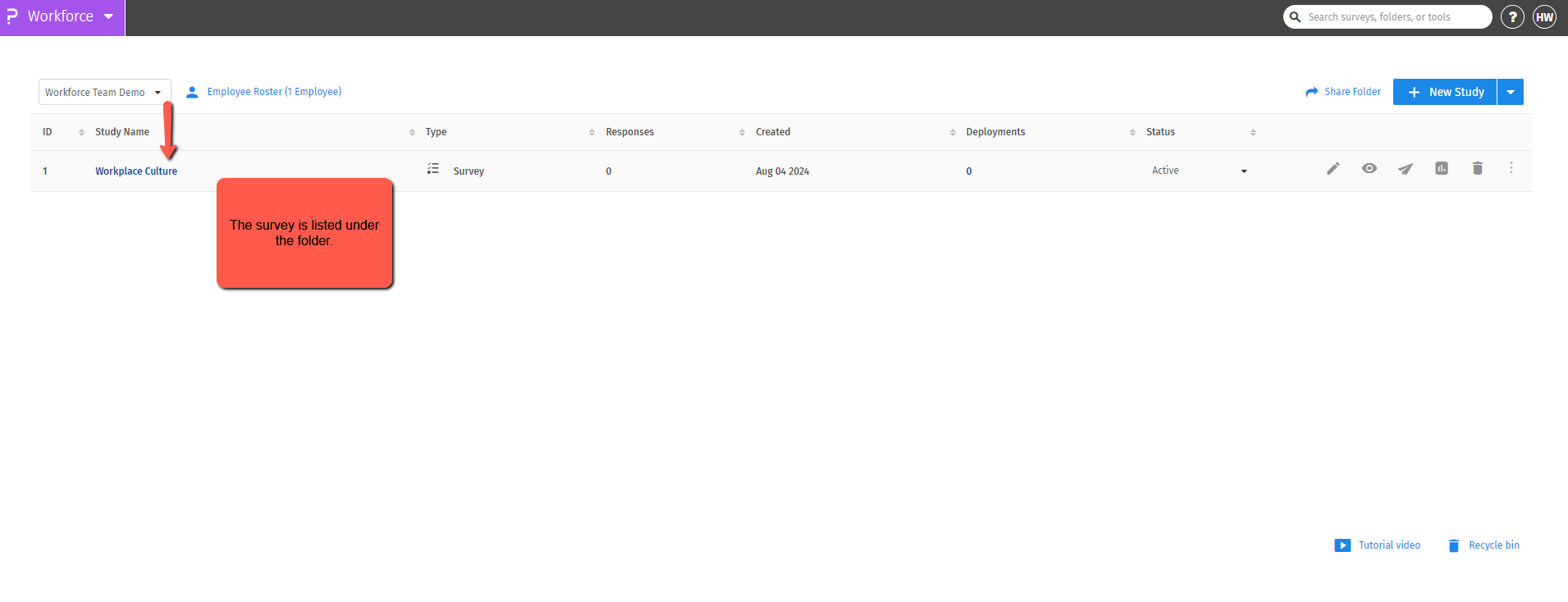Viewport: 1568px width, 602px height.
Task: Create a New Study
Action: (1445, 92)
